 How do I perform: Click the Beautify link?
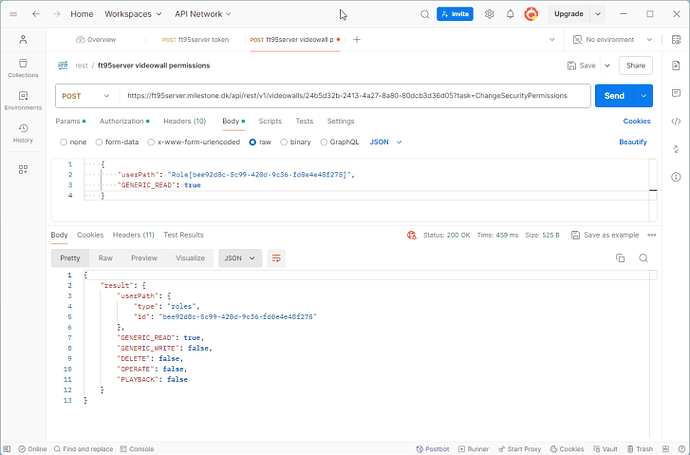(x=632, y=142)
